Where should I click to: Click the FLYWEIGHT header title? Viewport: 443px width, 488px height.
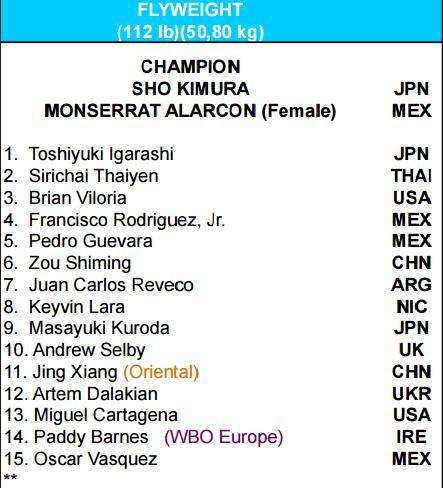point(190,10)
